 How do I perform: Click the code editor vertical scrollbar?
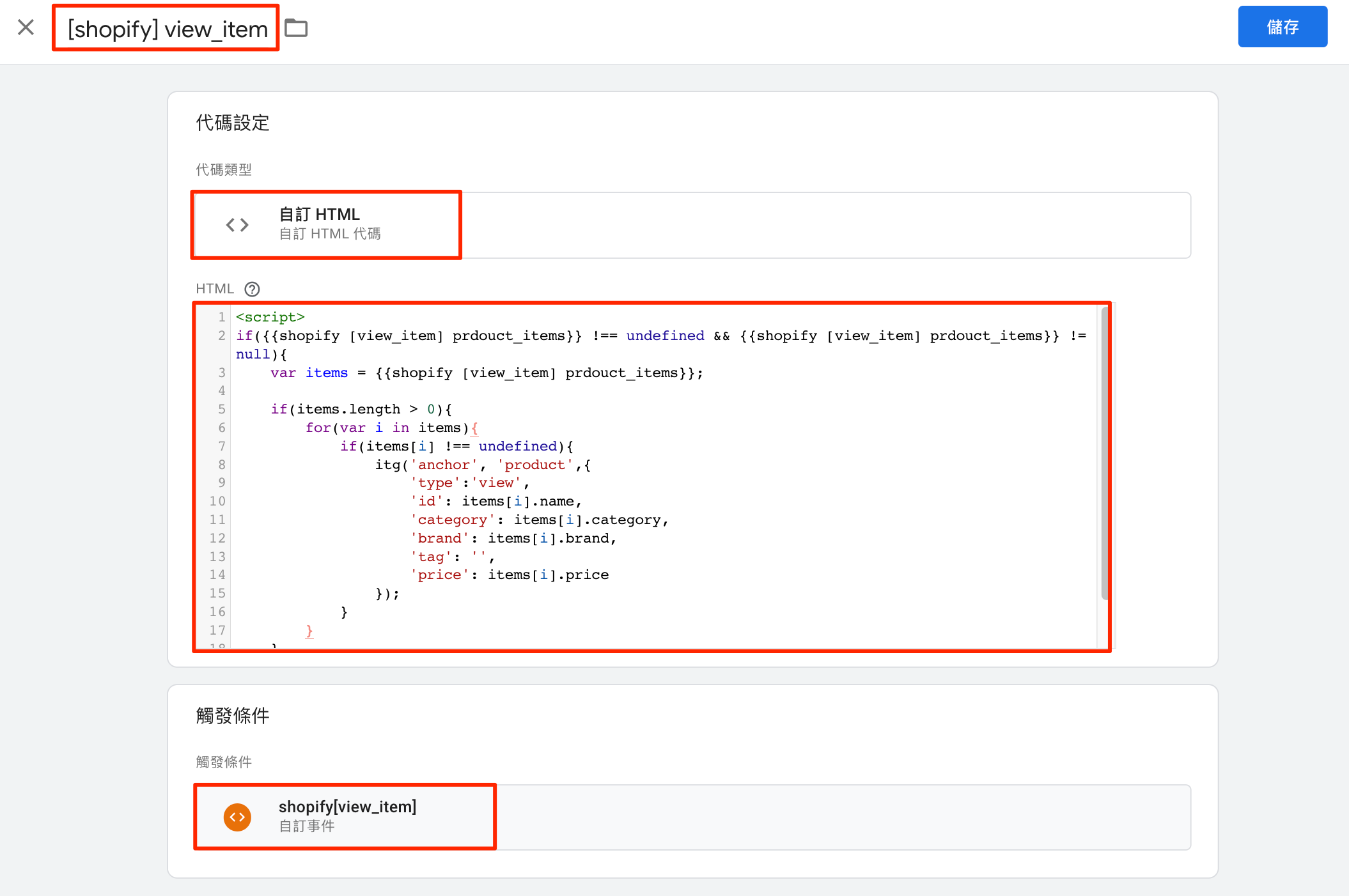pyautogui.click(x=1104, y=454)
